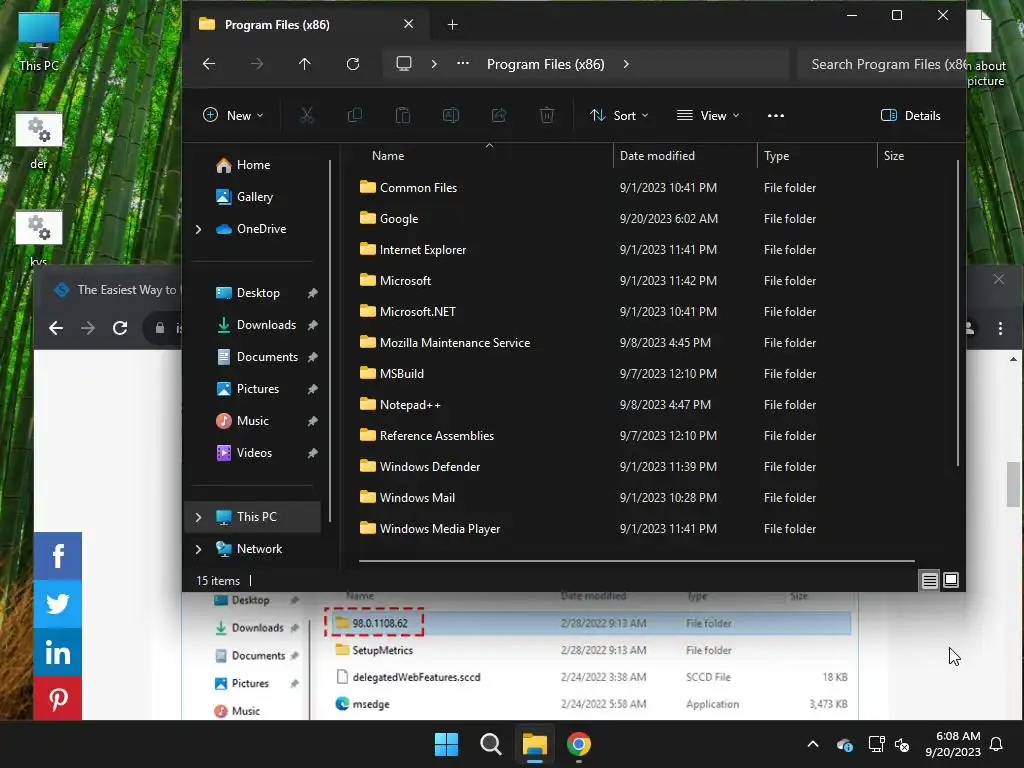Open pinned Pictures folder
1024x768 pixels.
click(258, 389)
